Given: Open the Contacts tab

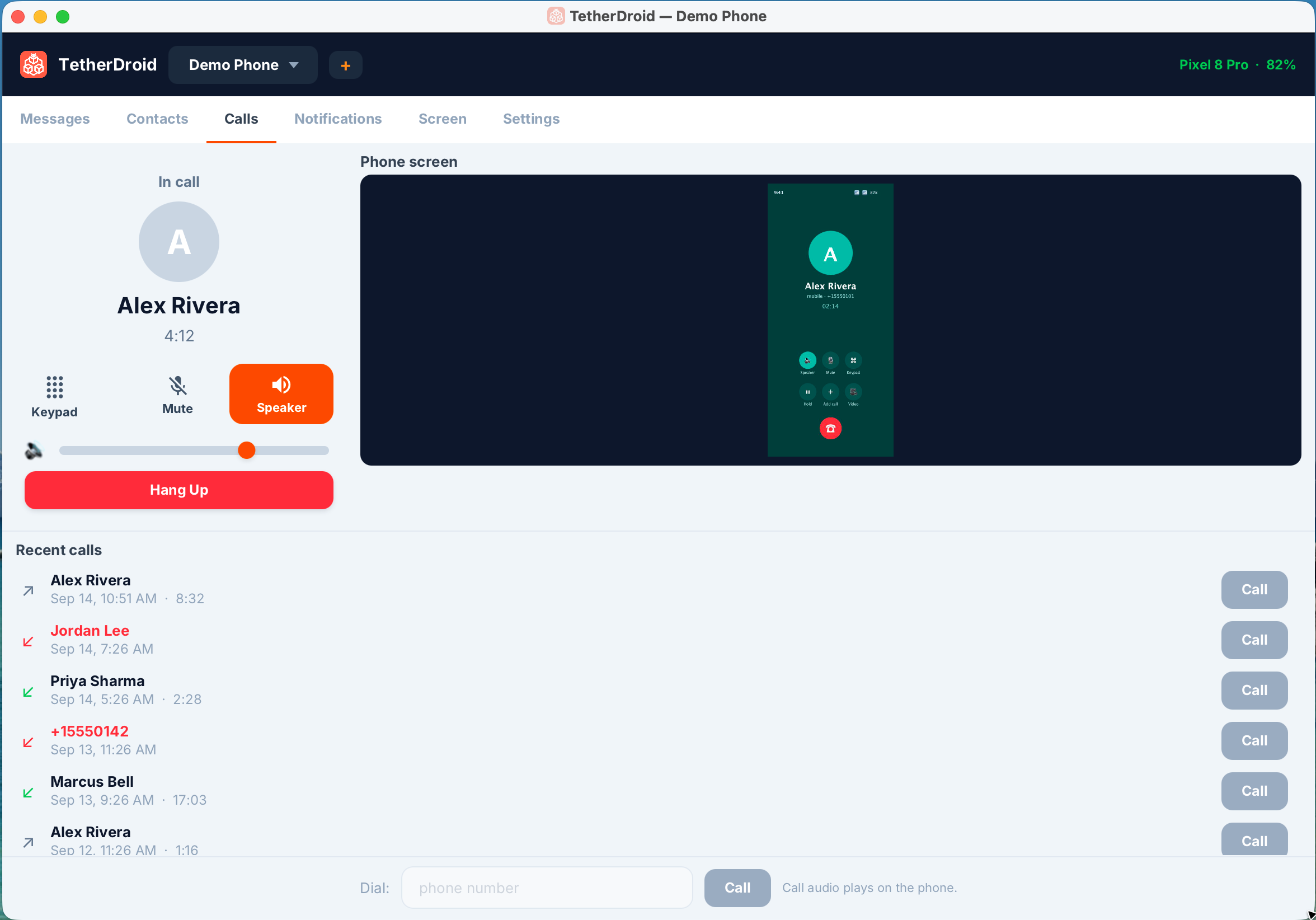Looking at the screenshot, I should [x=157, y=119].
